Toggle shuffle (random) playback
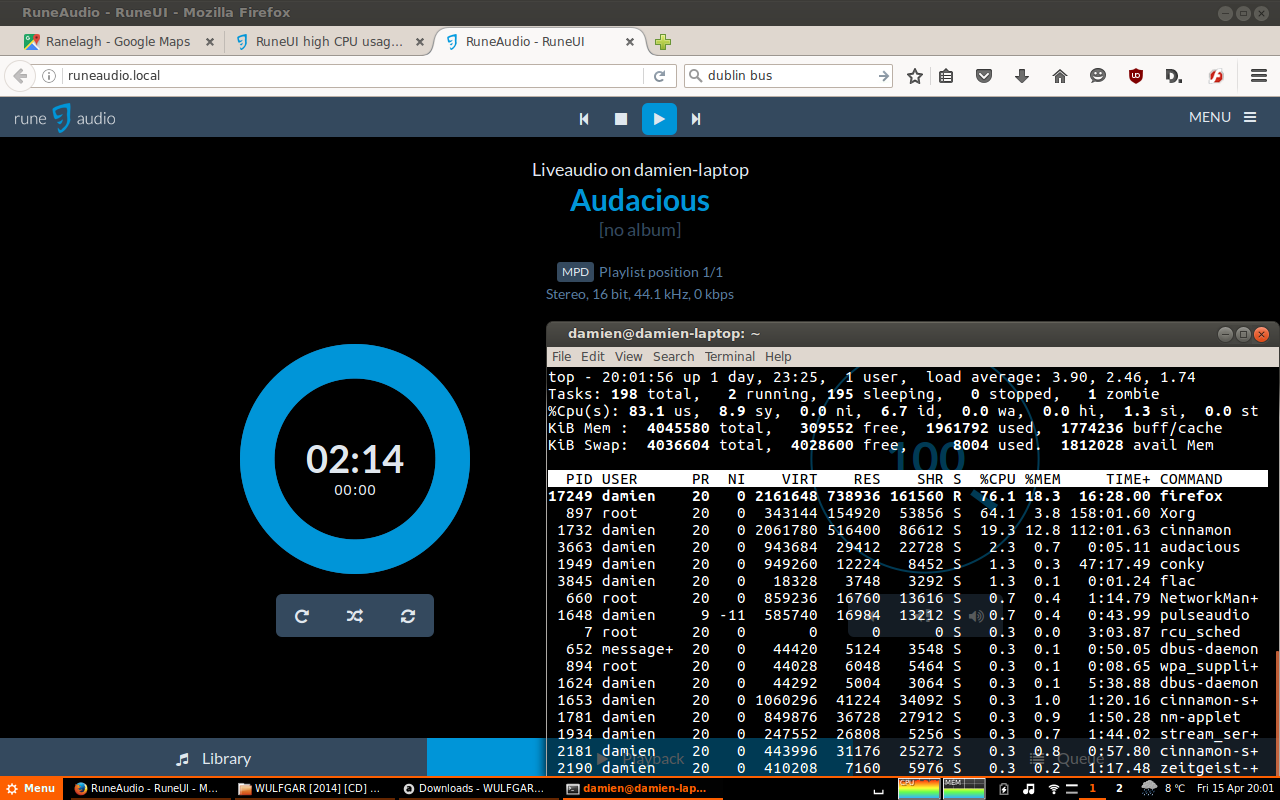The width and height of the screenshot is (1280, 800). (x=355, y=616)
